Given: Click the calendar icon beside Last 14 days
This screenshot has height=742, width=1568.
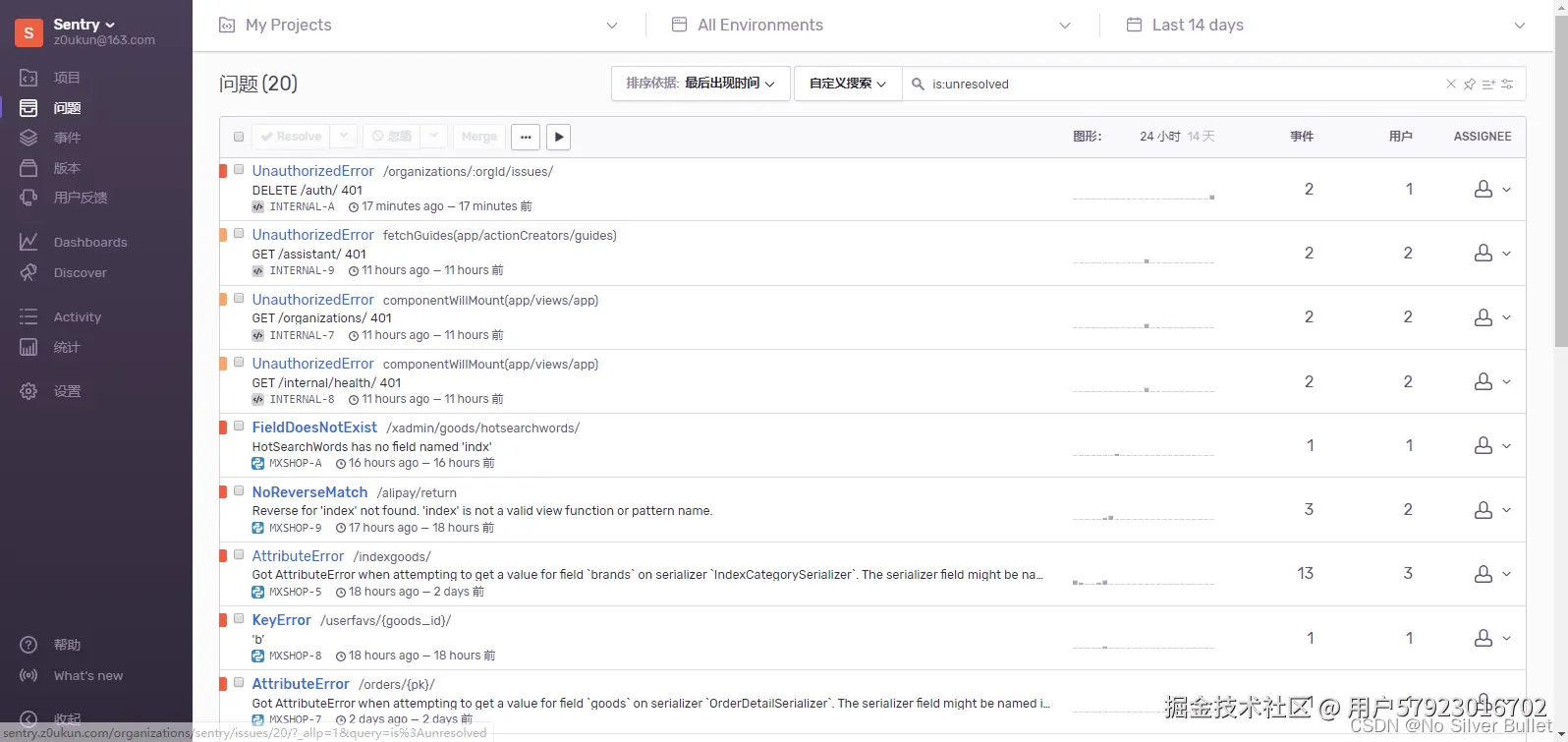Looking at the screenshot, I should (x=1134, y=25).
